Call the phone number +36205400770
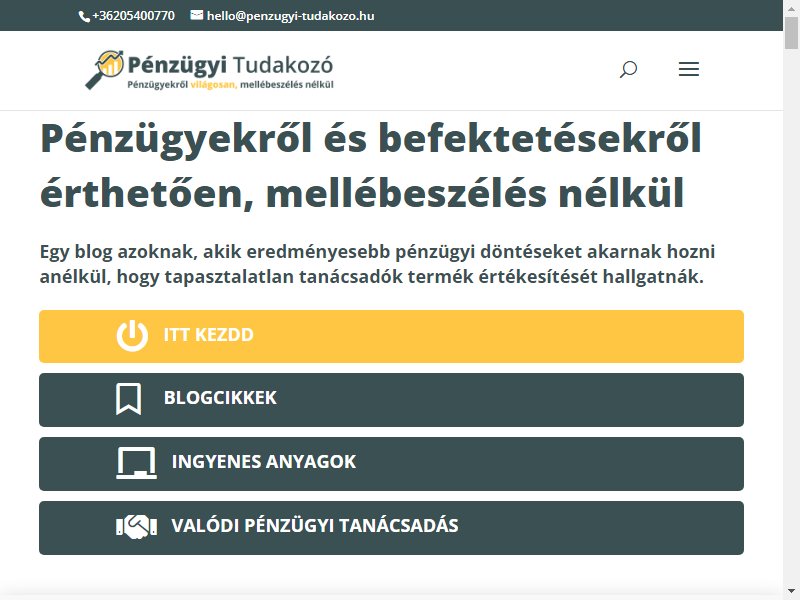The width and height of the screenshot is (800, 600). click(133, 16)
